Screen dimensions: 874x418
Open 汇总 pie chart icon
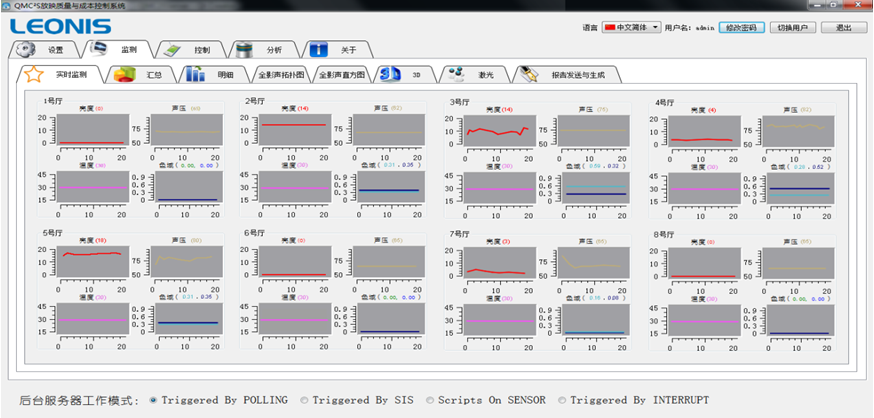(x=124, y=74)
